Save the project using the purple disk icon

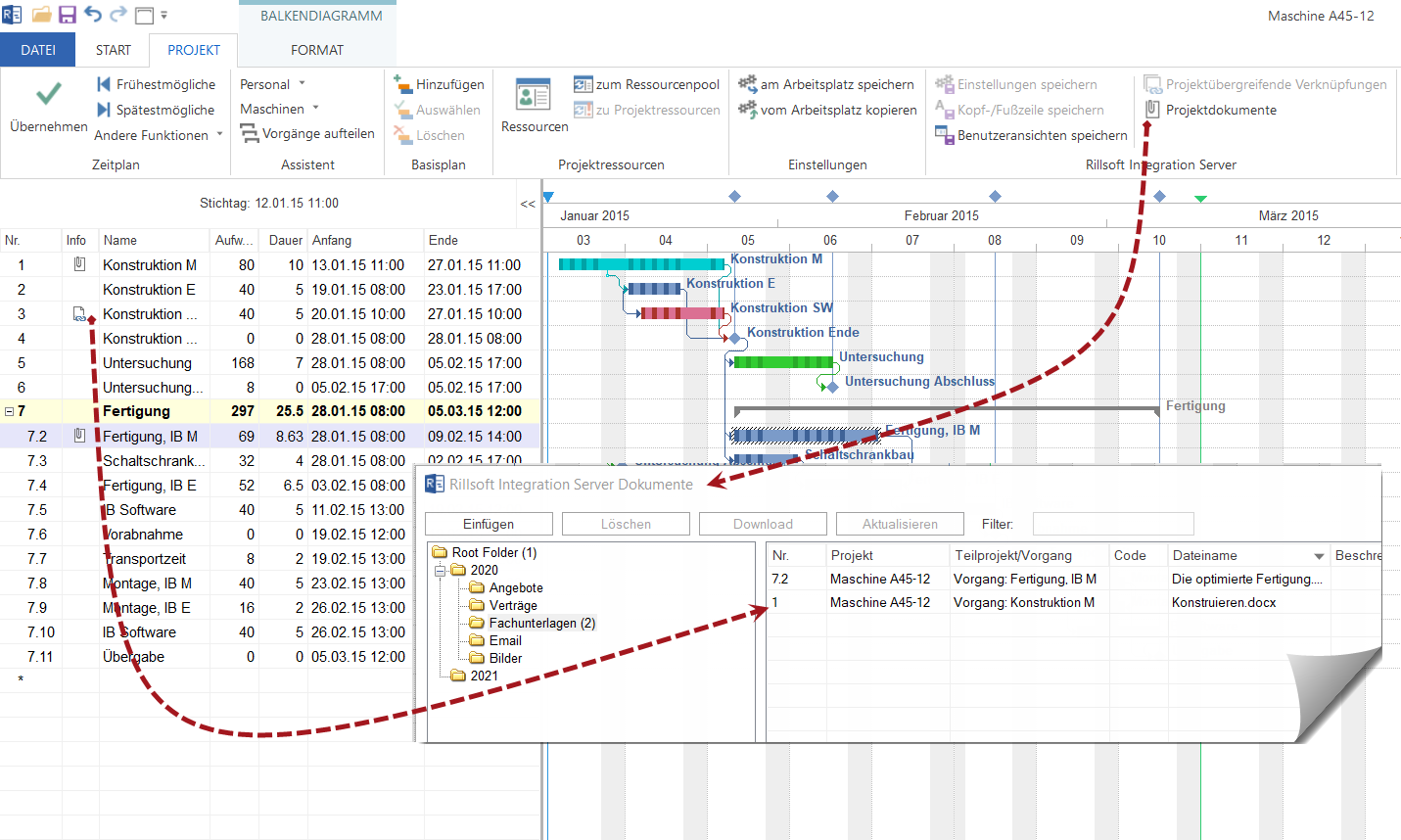67,15
